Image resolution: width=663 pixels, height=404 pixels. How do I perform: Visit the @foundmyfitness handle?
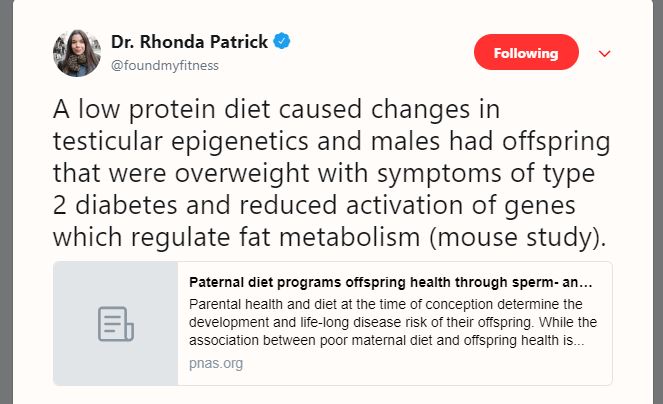(x=164, y=65)
